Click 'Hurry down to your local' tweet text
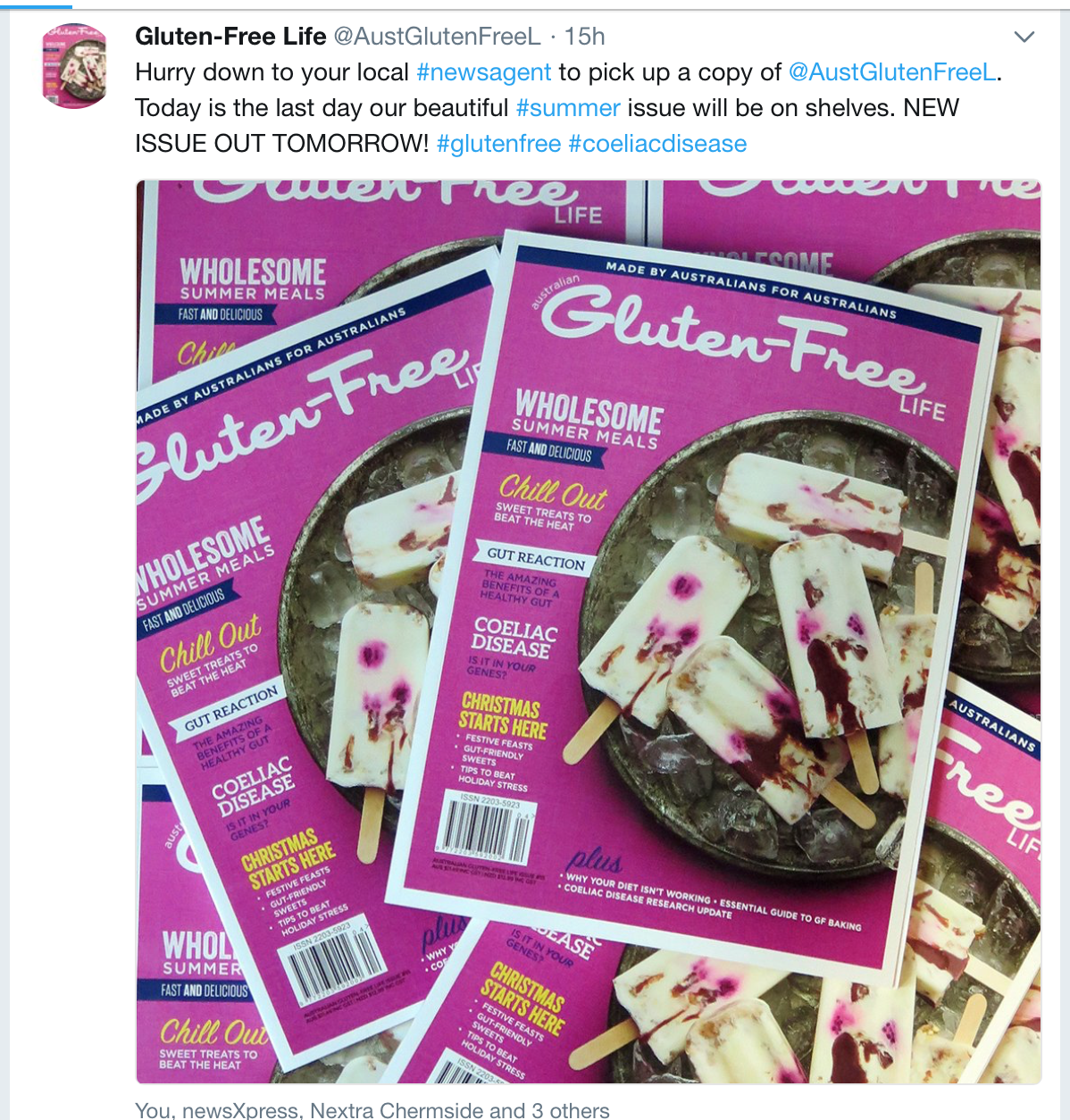1070x1120 pixels. [x=272, y=72]
